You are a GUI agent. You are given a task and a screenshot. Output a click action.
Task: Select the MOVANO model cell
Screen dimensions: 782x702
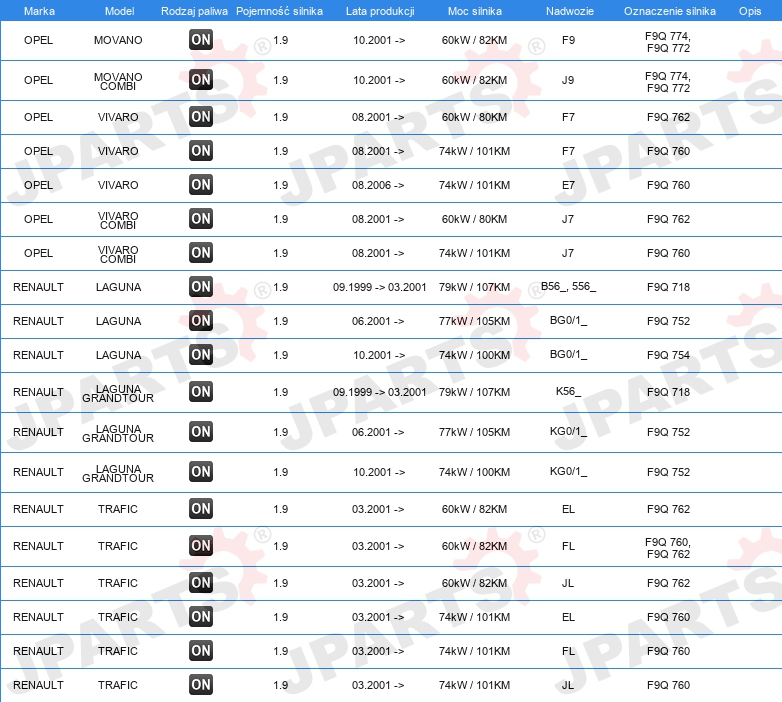(x=118, y=40)
